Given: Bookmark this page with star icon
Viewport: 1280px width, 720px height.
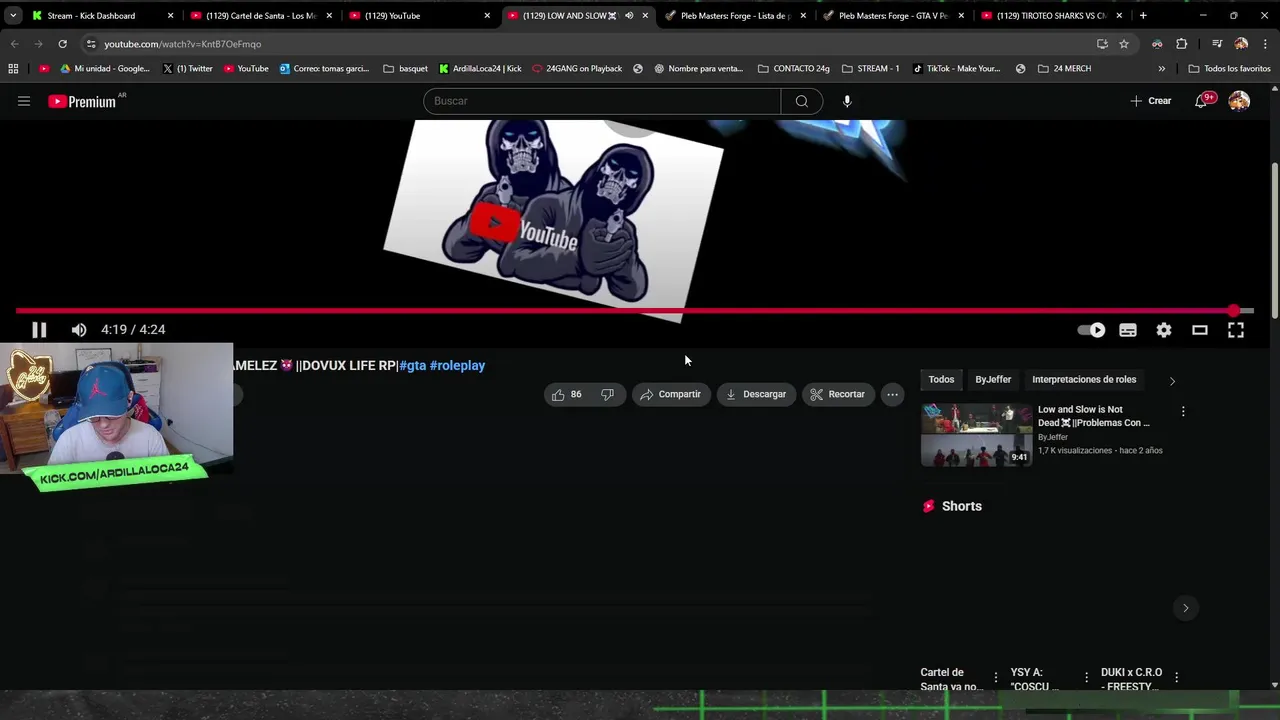Looking at the screenshot, I should pos(1124,44).
